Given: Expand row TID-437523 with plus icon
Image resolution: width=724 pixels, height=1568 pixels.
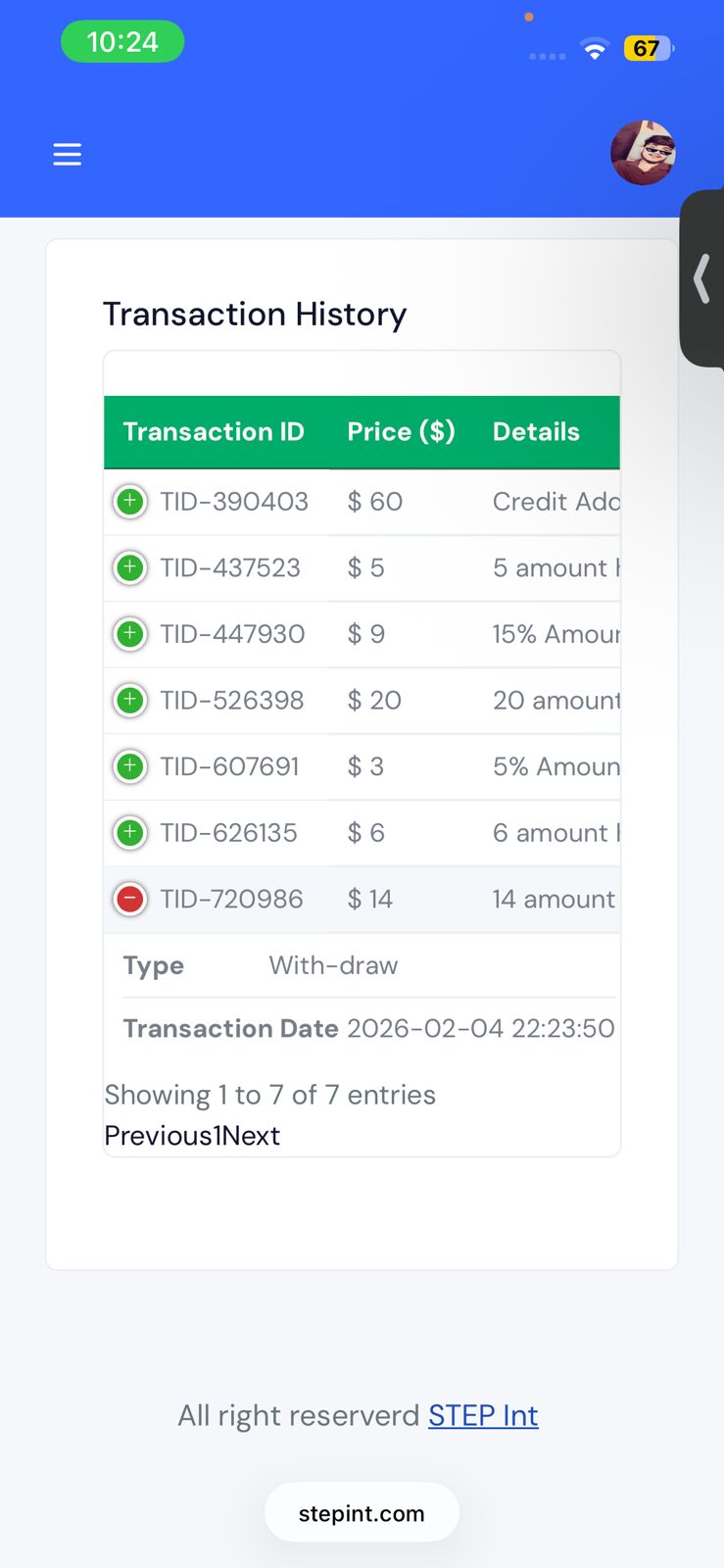Looking at the screenshot, I should click(129, 567).
